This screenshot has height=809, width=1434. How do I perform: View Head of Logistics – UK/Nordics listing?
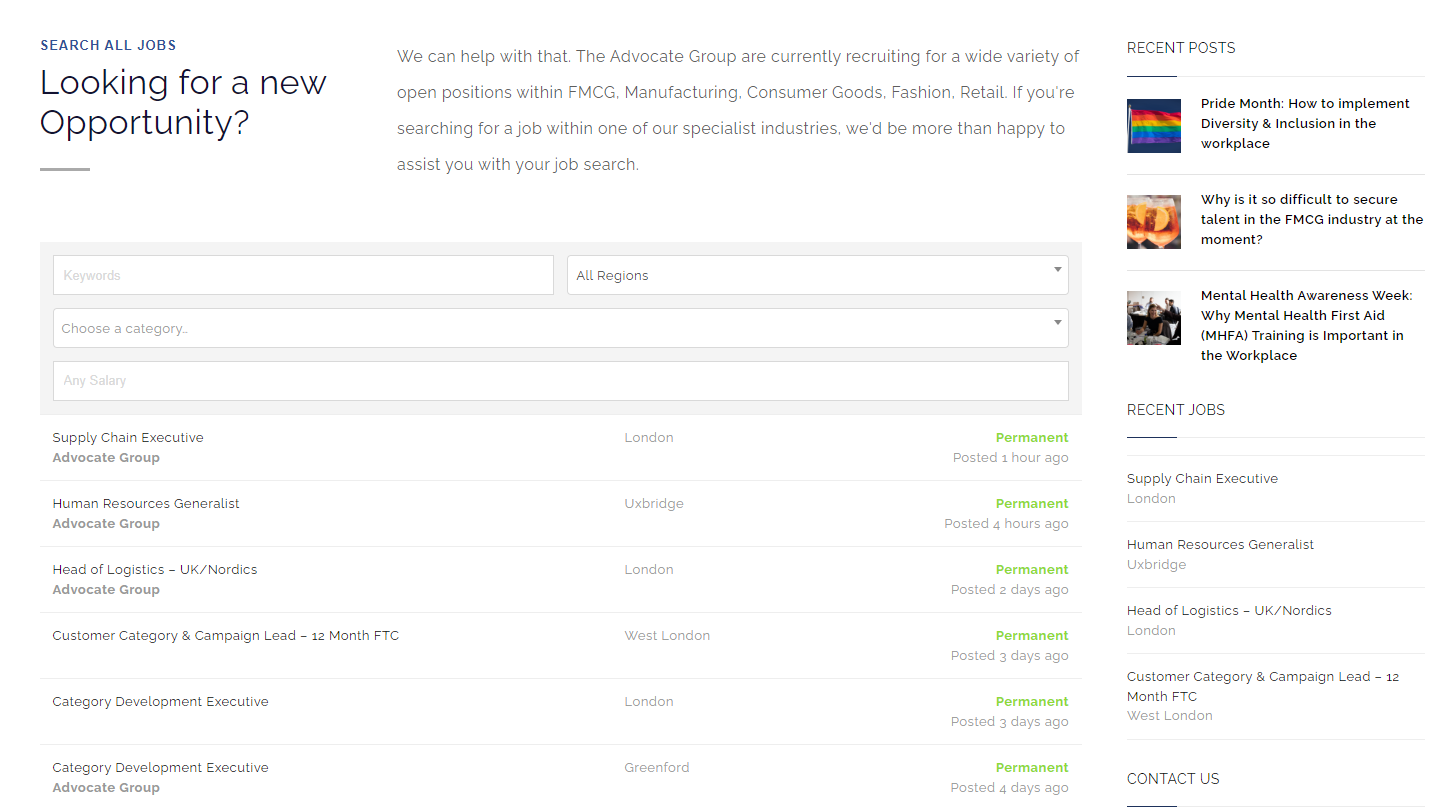pos(155,570)
